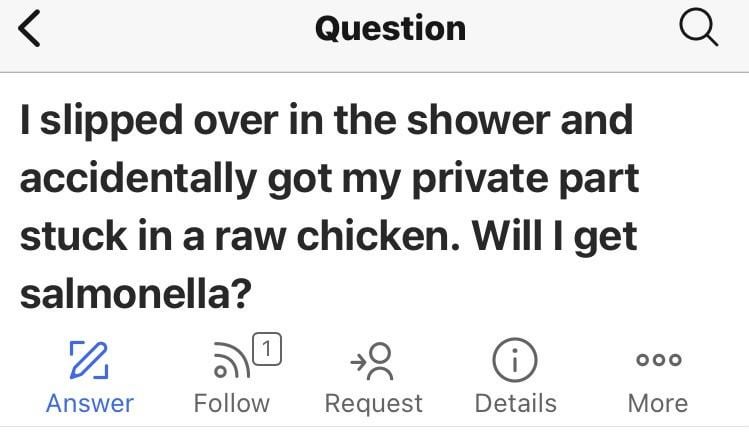
Task: Open the Details info circle icon
Action: point(515,360)
